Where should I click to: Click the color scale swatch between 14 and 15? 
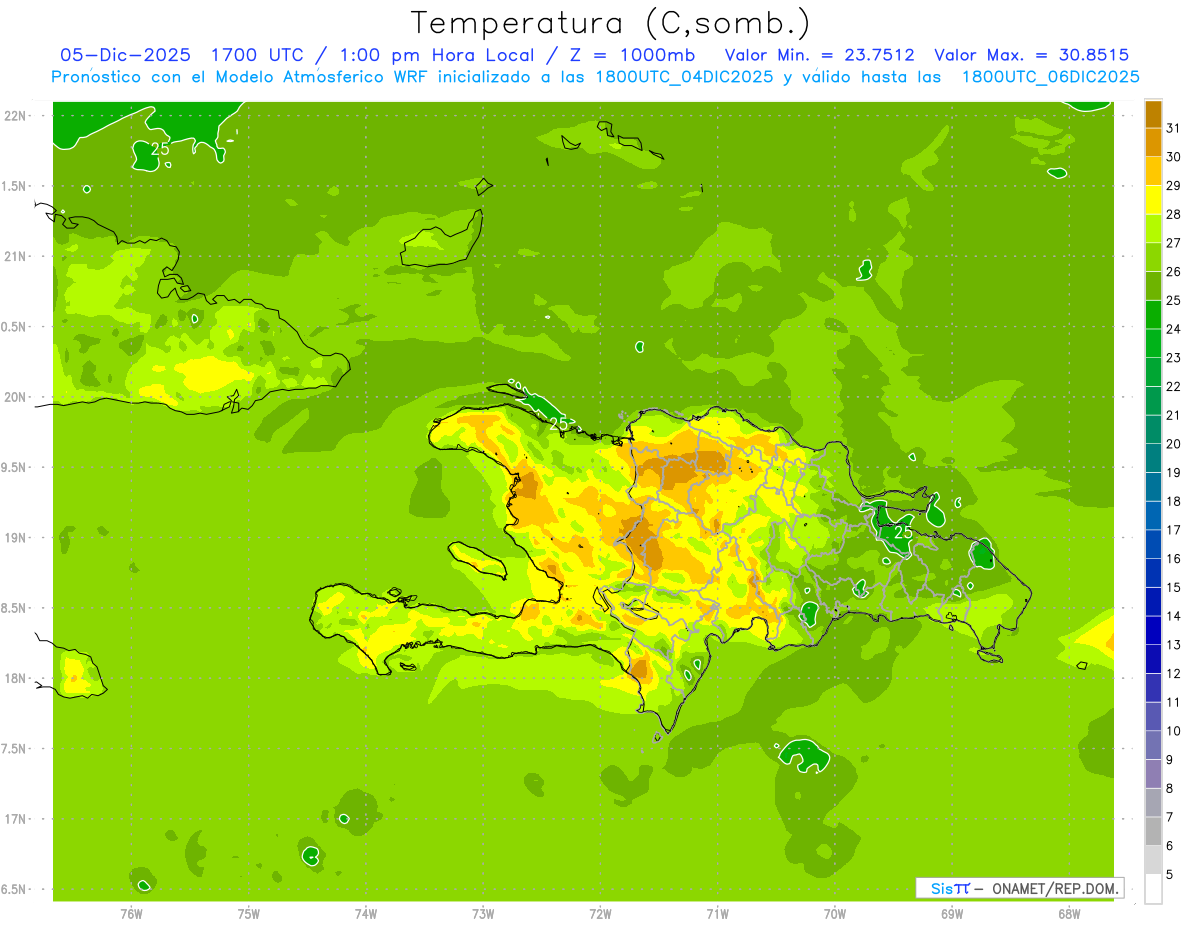(x=1153, y=602)
